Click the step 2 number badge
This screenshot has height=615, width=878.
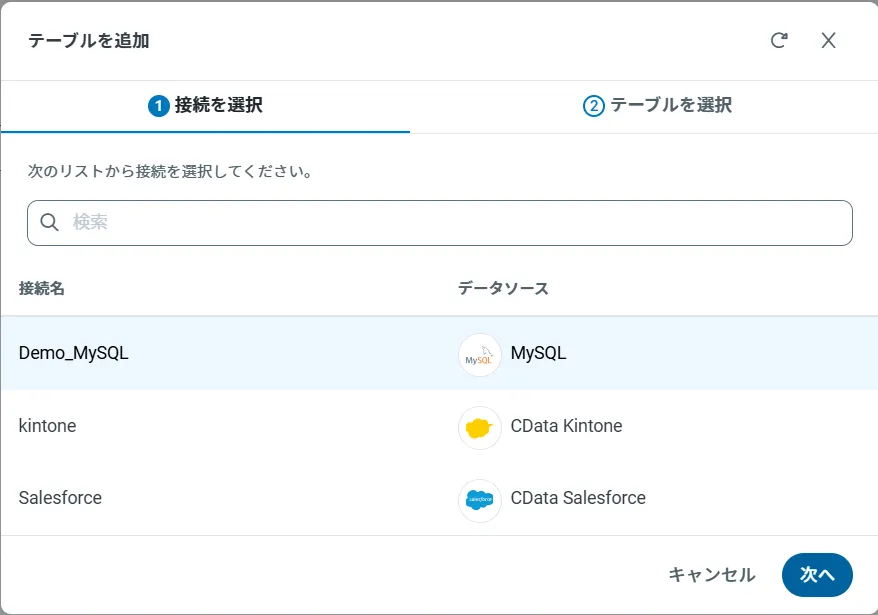(594, 106)
